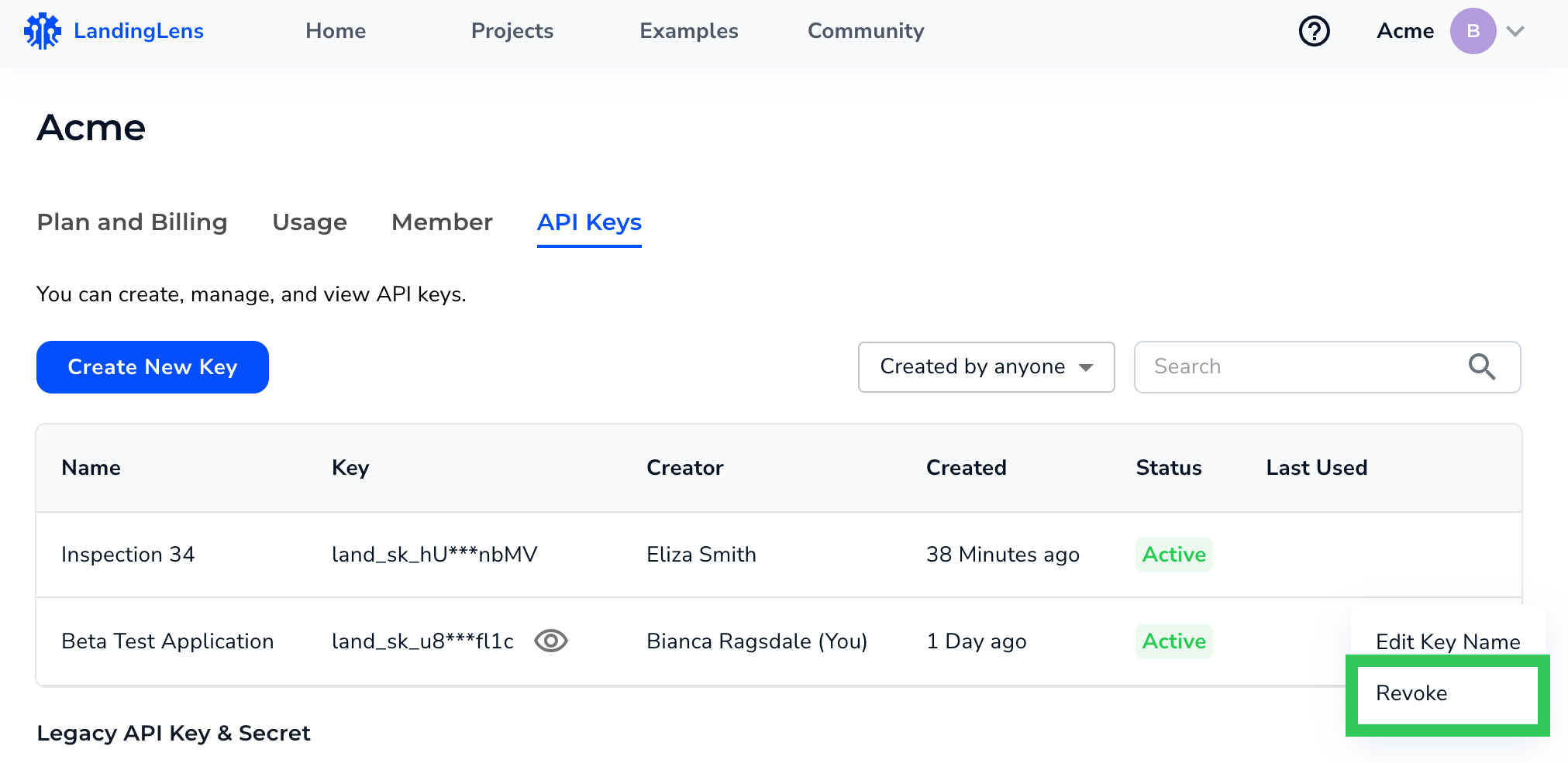Click the LandingLens brand name link
1568x763 pixels.
139,31
